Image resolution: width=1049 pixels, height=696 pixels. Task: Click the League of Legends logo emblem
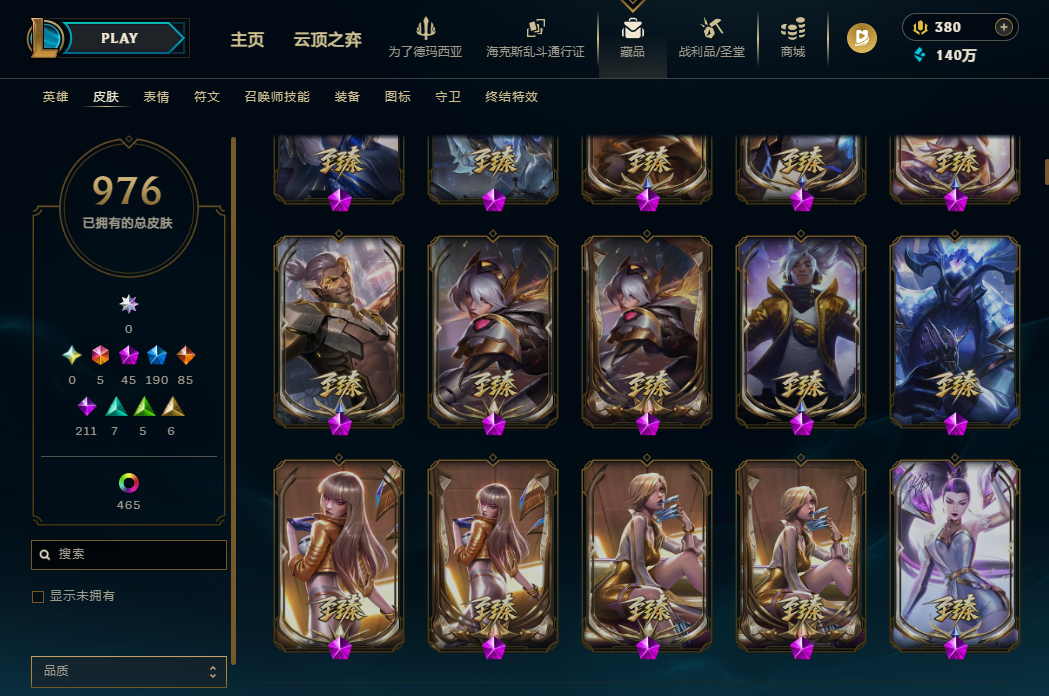click(44, 38)
